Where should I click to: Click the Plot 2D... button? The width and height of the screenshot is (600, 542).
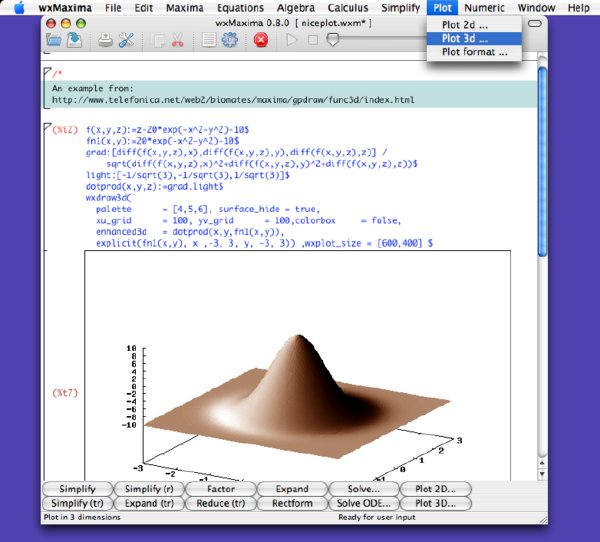click(435, 489)
